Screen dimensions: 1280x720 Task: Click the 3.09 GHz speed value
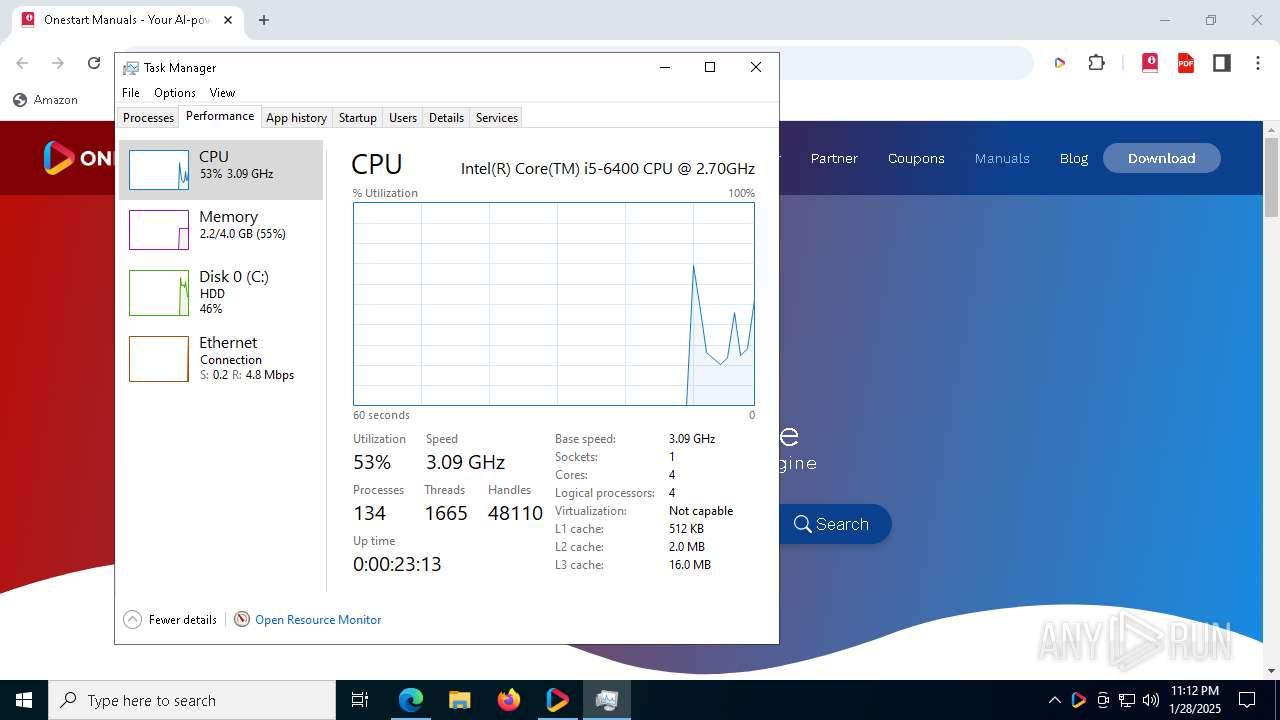tap(465, 462)
